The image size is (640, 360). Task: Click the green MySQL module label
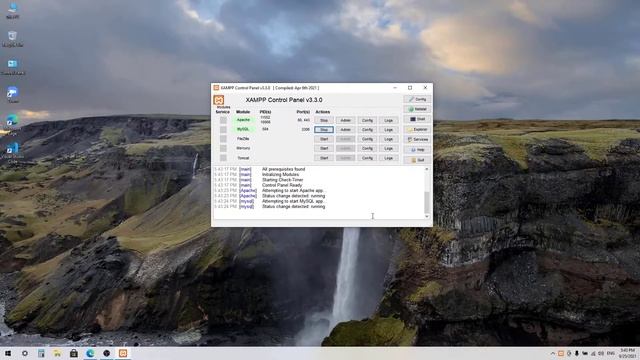[x=243, y=129]
